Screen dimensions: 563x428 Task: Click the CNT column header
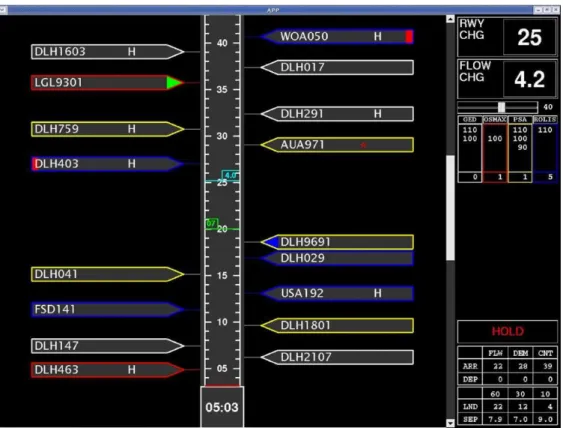[545, 353]
